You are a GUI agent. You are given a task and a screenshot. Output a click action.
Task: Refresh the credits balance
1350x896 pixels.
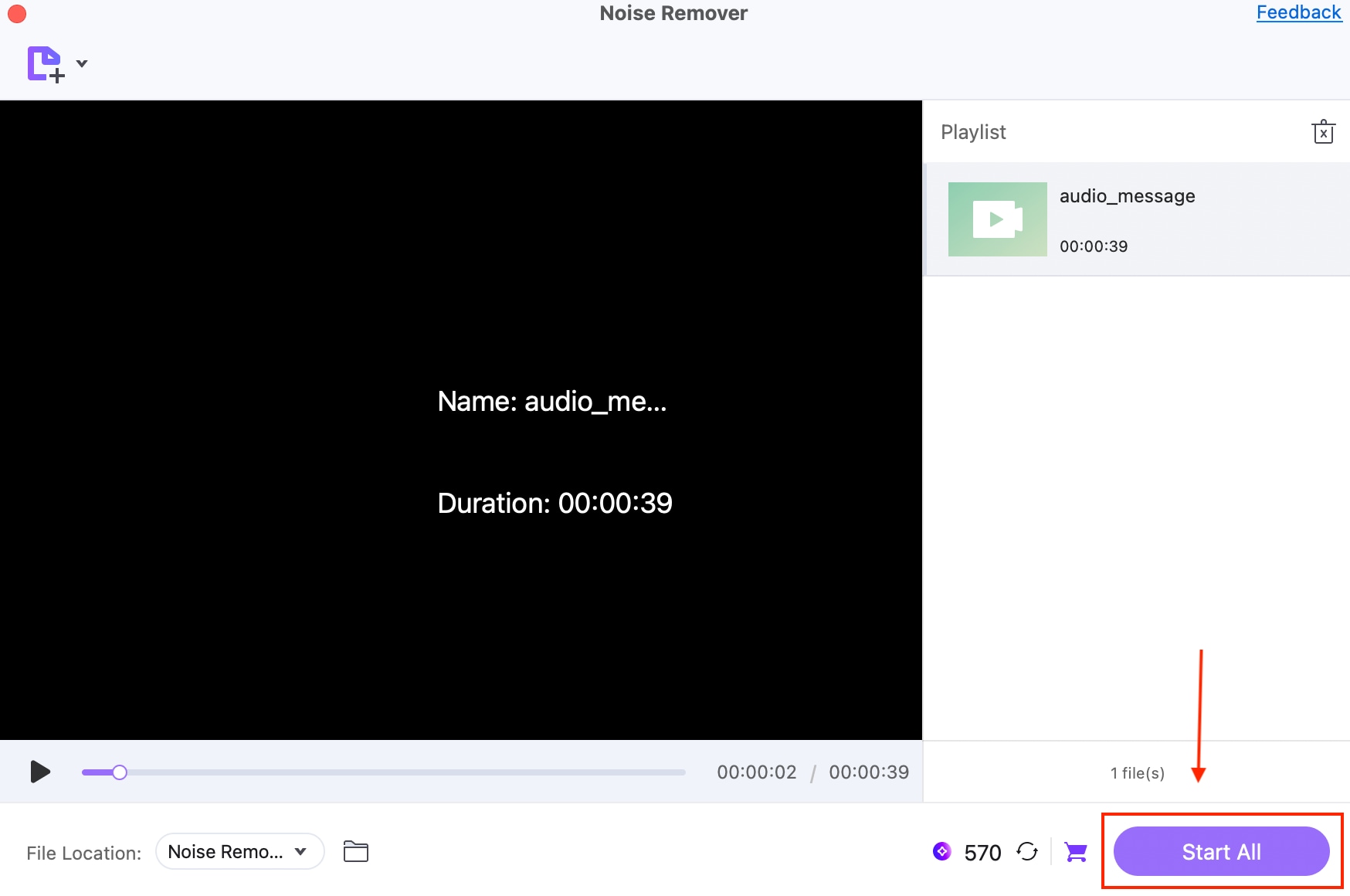[1027, 851]
